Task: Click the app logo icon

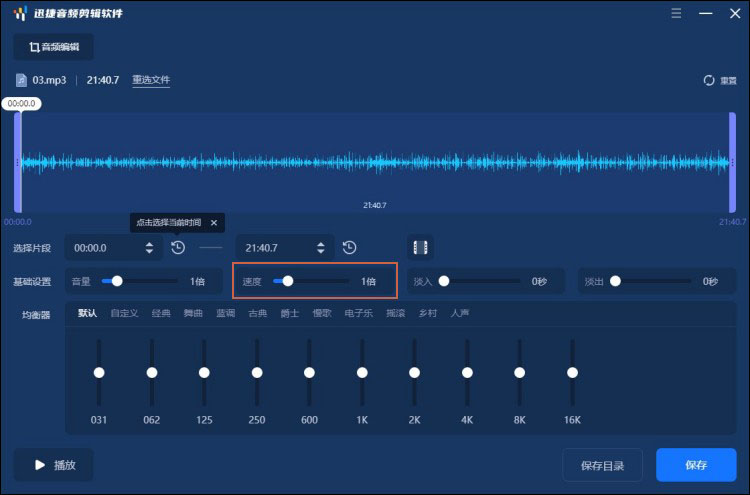Action: coord(20,13)
